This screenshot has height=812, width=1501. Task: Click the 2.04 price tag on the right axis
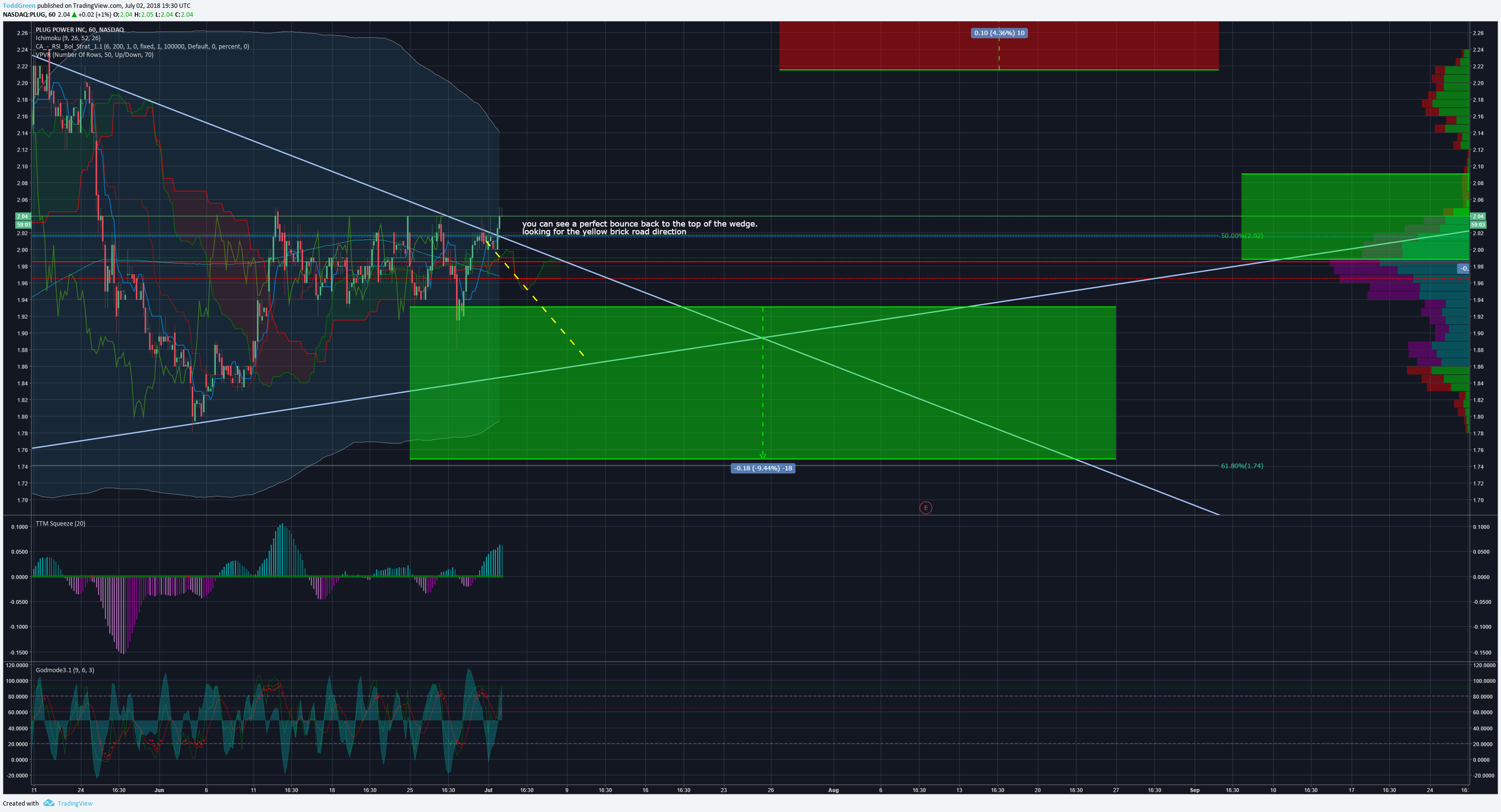(x=1477, y=217)
